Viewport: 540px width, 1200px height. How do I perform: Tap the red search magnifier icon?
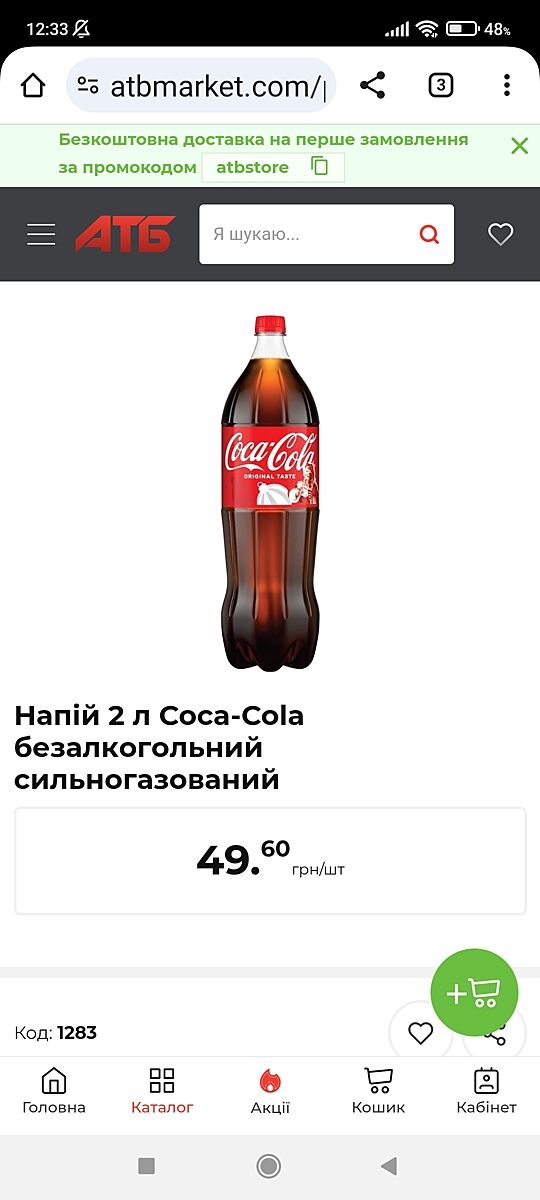point(429,235)
